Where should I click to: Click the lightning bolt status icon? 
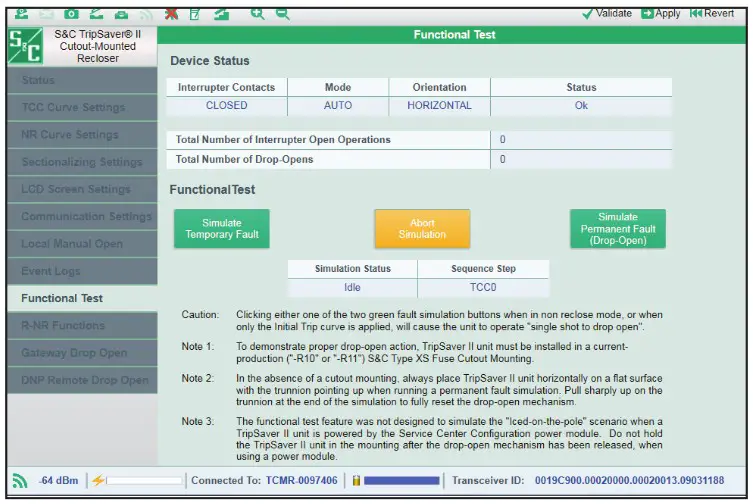98,480
